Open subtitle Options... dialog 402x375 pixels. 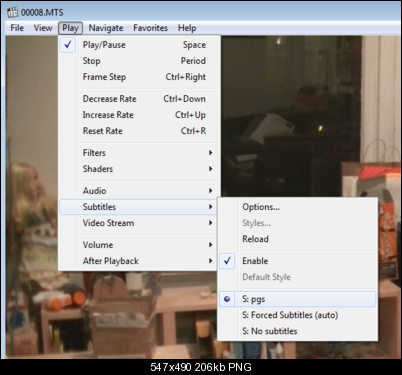[x=298, y=207]
